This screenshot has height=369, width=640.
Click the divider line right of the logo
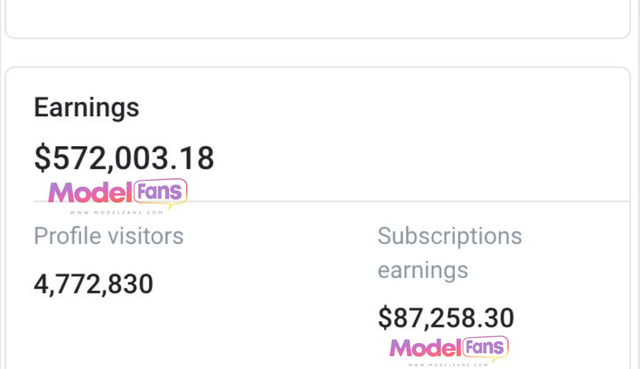click(408, 201)
